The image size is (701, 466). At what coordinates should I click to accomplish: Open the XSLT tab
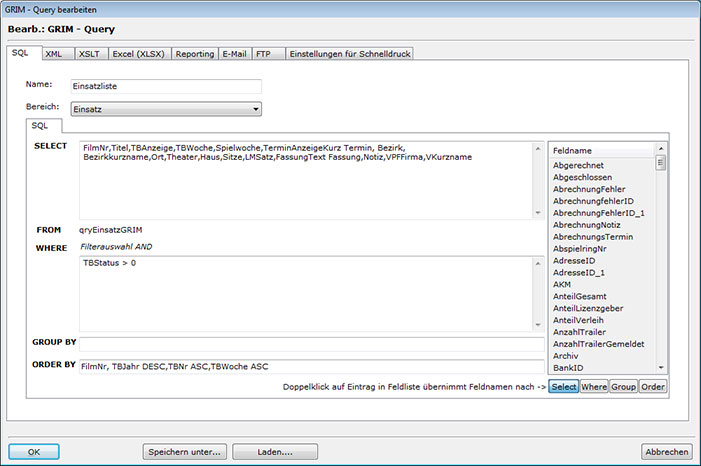pyautogui.click(x=89, y=53)
